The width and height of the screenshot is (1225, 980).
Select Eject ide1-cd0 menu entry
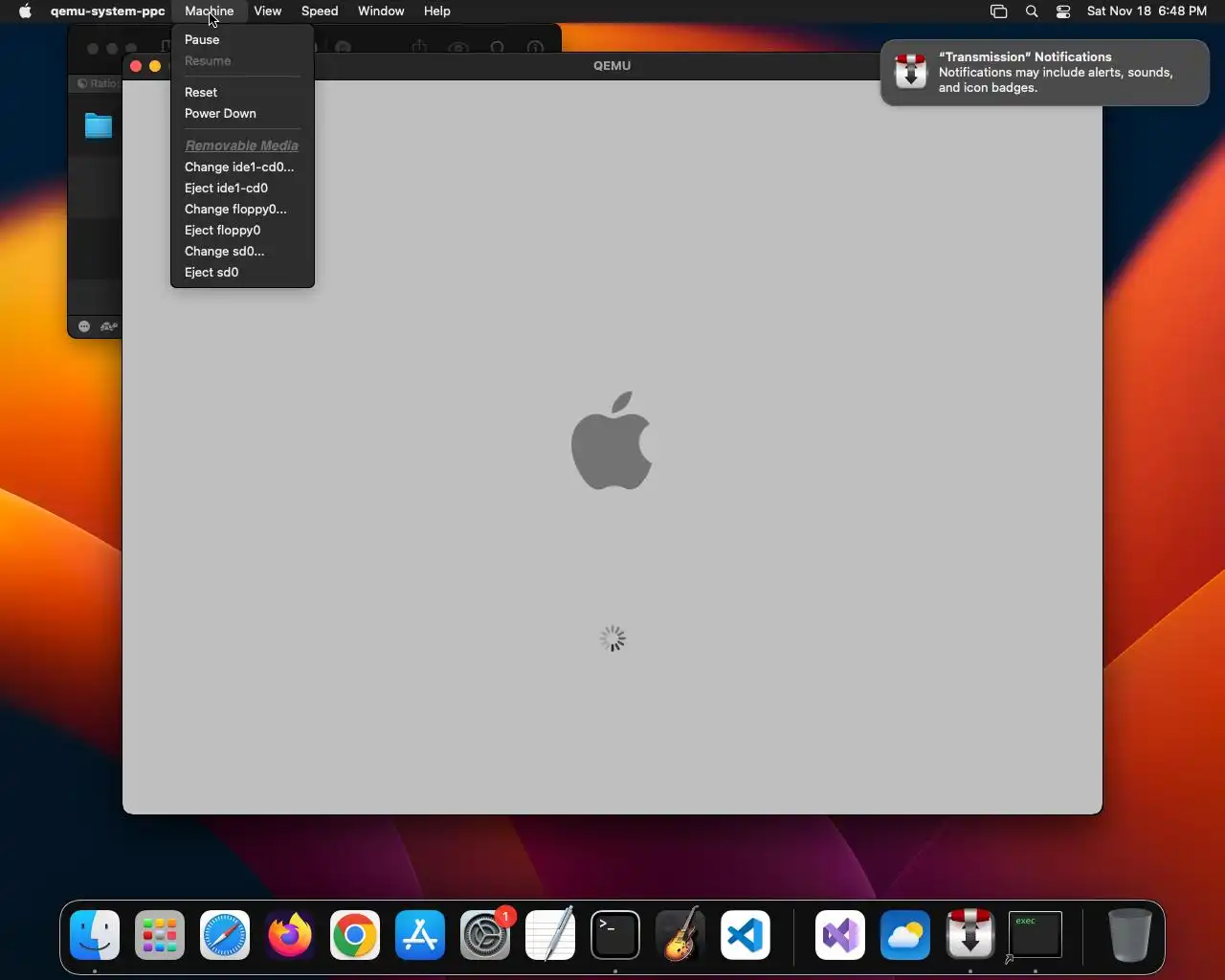(242, 188)
